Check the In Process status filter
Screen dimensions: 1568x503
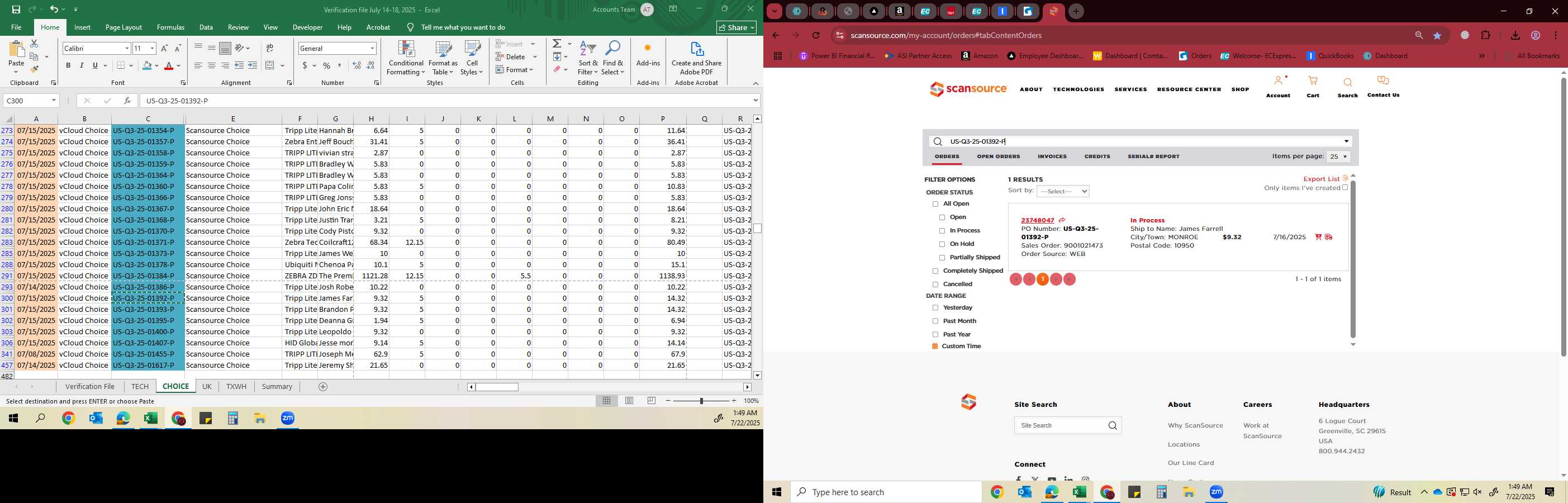(942, 231)
